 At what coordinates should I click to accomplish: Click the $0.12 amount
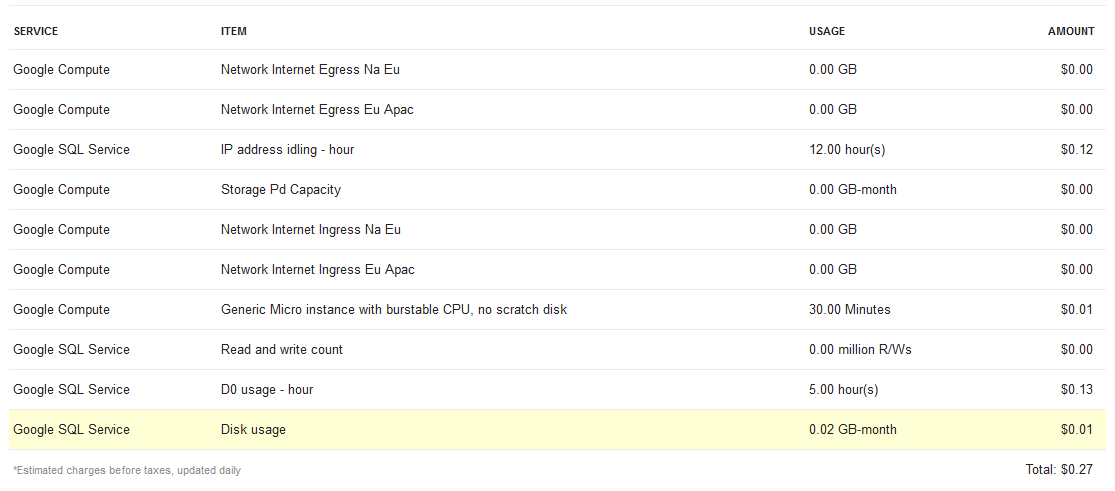(1077, 149)
